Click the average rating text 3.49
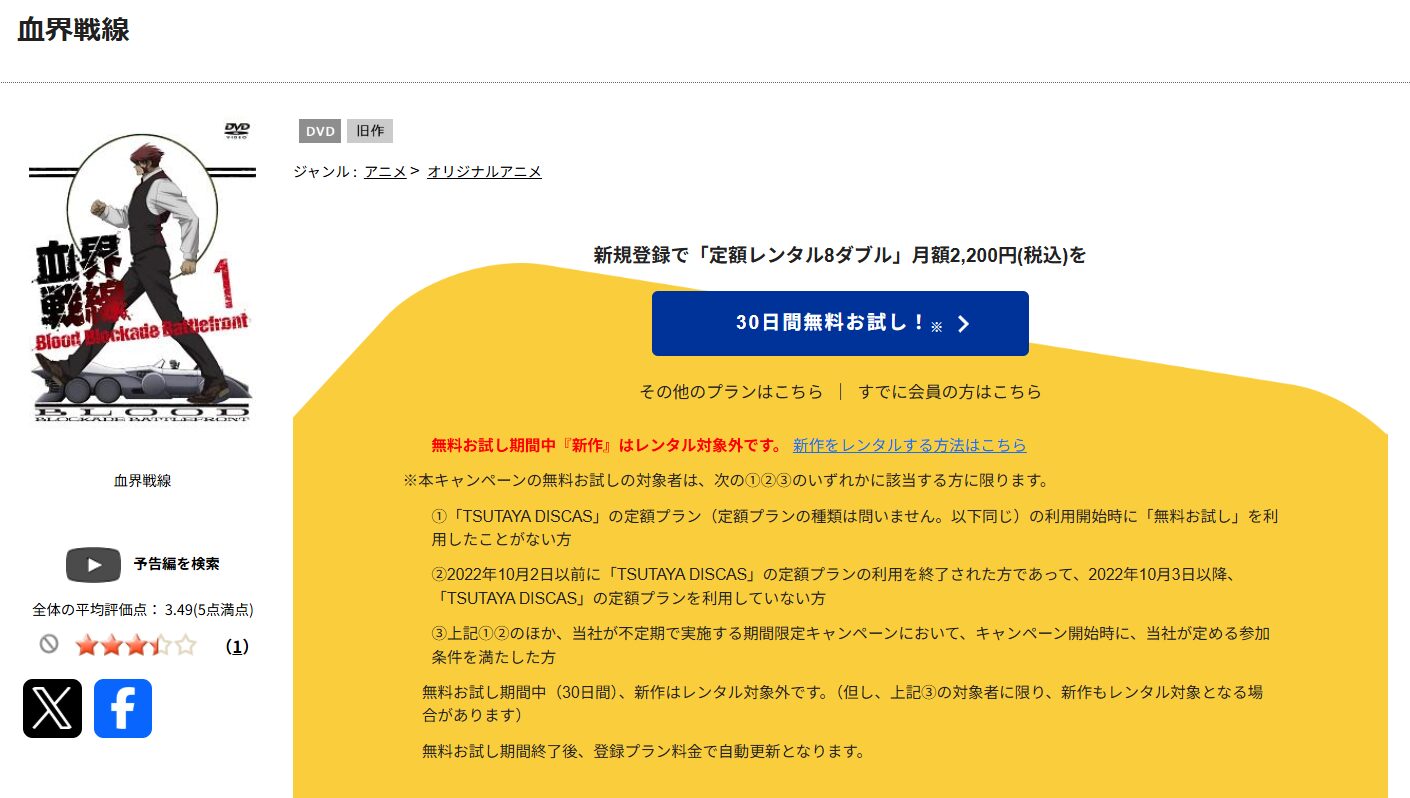Viewport: 1410px width, 798px height. 142,609
